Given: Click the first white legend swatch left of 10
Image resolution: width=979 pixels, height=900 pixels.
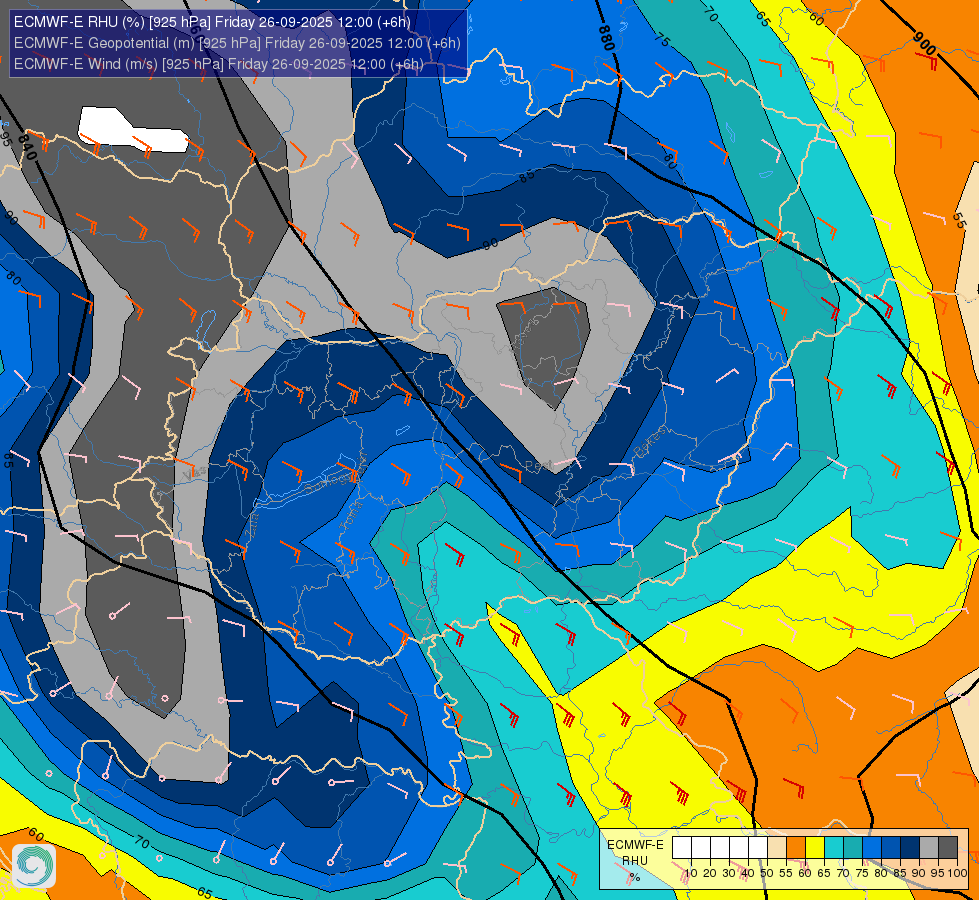Looking at the screenshot, I should click(x=682, y=847).
